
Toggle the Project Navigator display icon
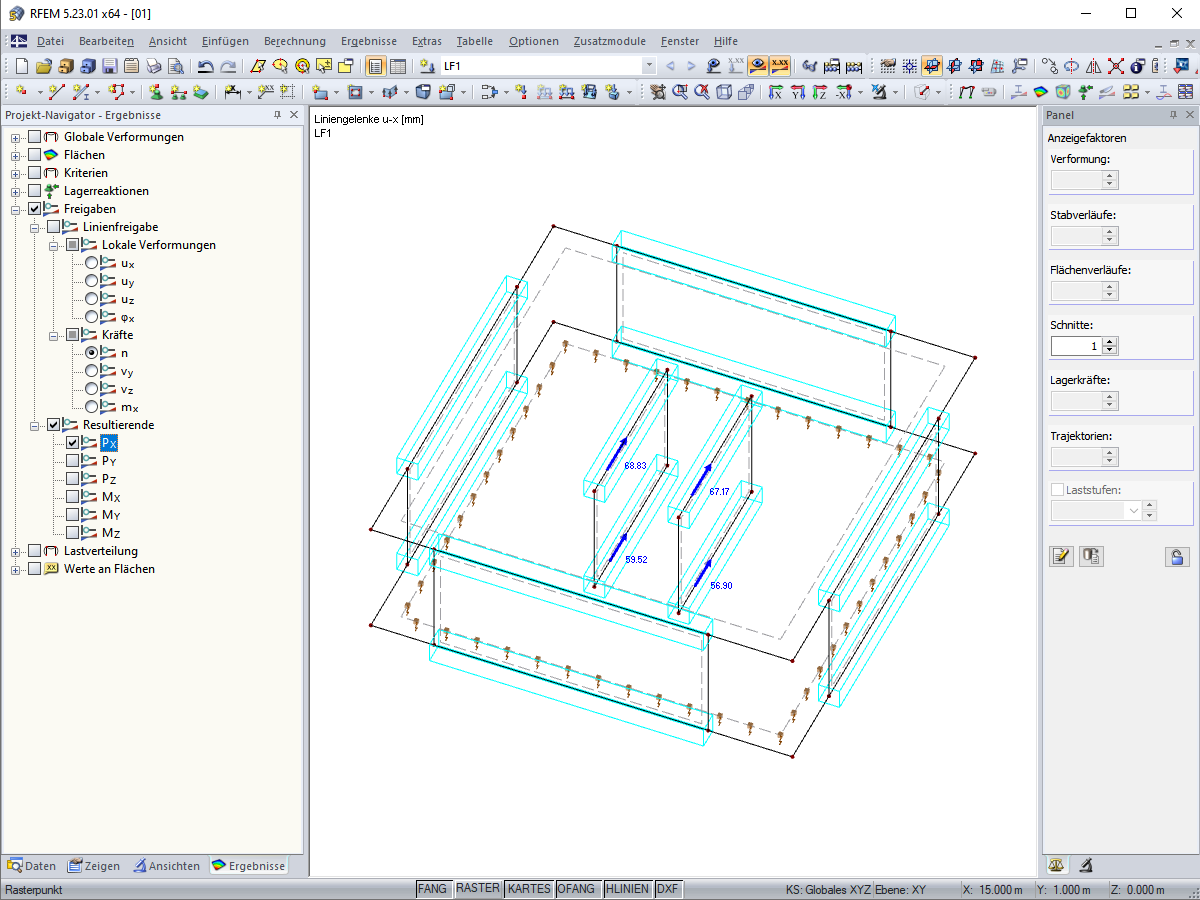click(x=375, y=66)
